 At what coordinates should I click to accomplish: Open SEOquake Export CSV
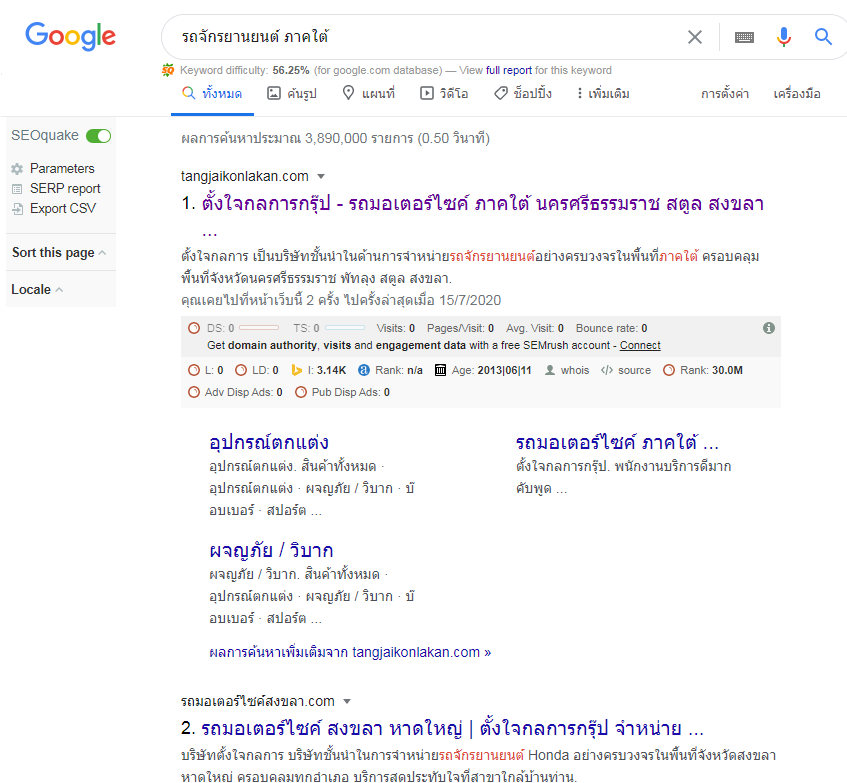tap(62, 209)
